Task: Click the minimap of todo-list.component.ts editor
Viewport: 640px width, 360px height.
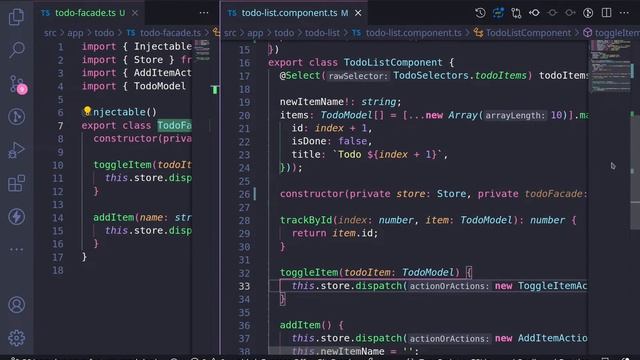Action: pos(610,66)
